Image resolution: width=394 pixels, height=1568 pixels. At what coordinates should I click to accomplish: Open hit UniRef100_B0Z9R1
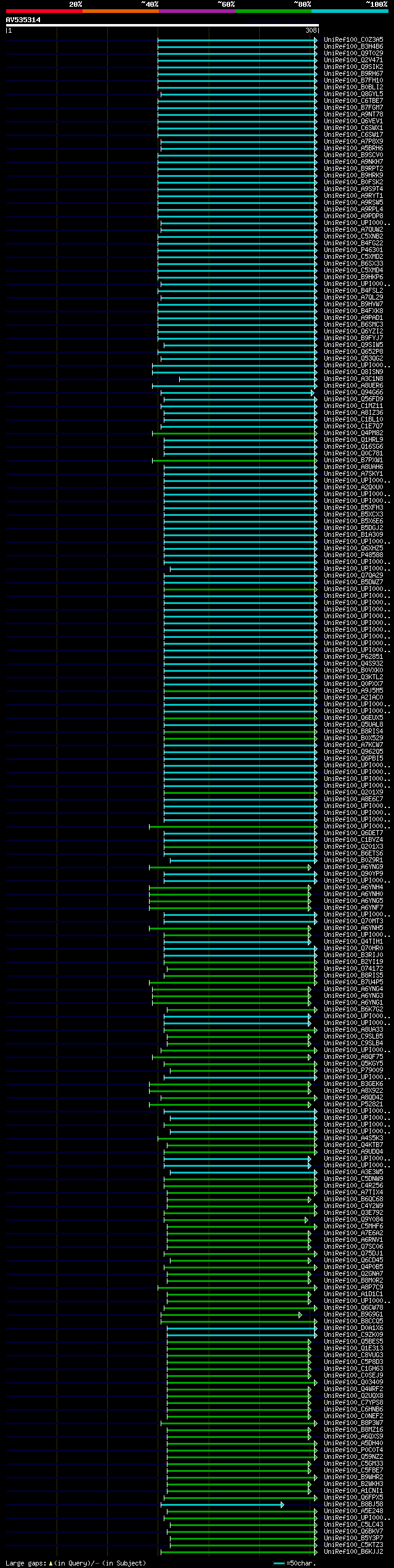353,860
